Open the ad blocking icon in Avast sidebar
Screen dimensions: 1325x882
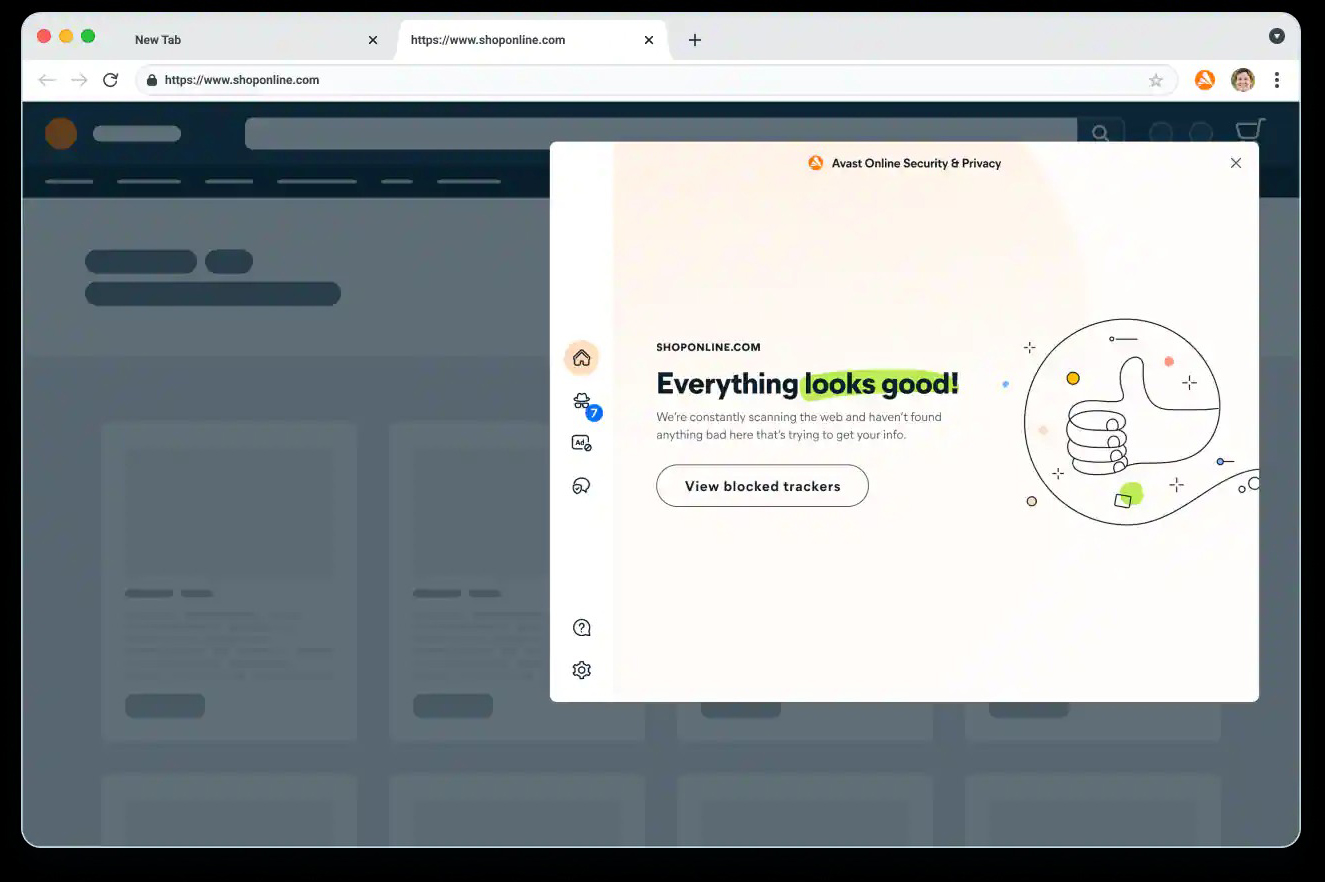coord(581,443)
